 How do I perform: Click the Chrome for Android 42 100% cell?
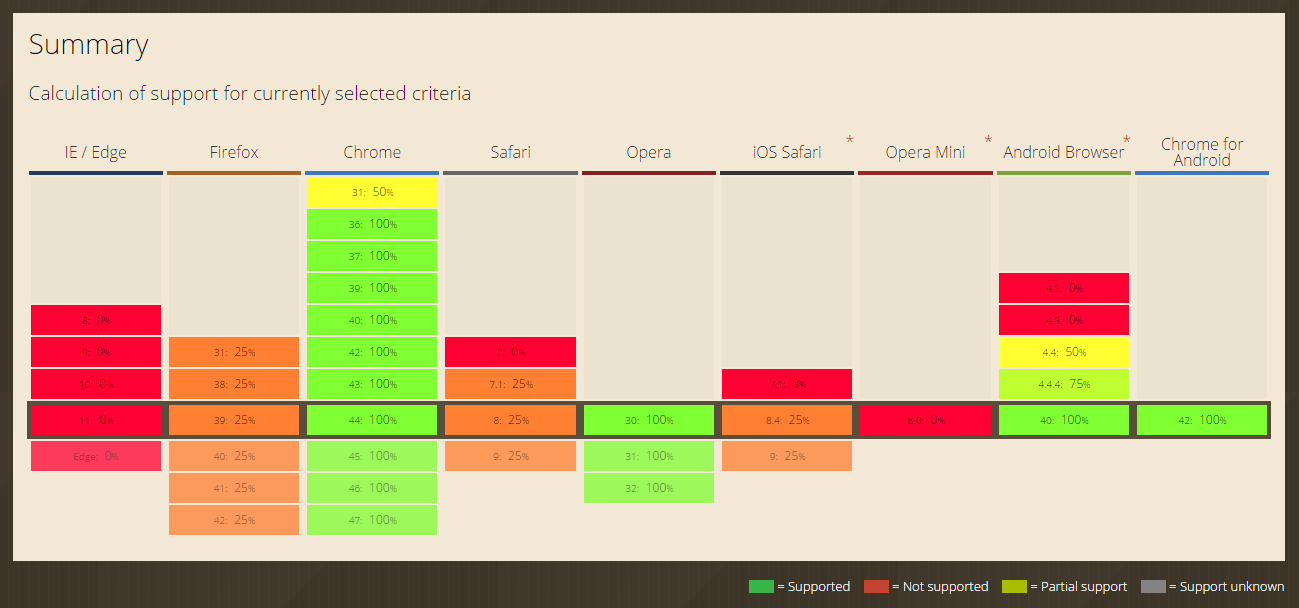(x=1202, y=420)
